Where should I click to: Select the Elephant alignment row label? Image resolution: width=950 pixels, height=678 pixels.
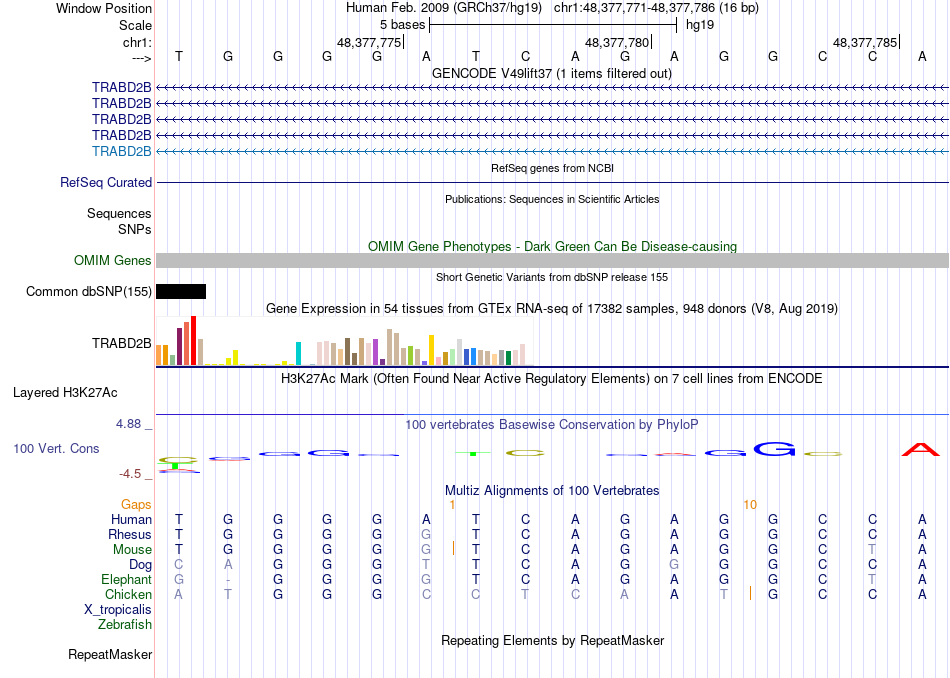126,579
